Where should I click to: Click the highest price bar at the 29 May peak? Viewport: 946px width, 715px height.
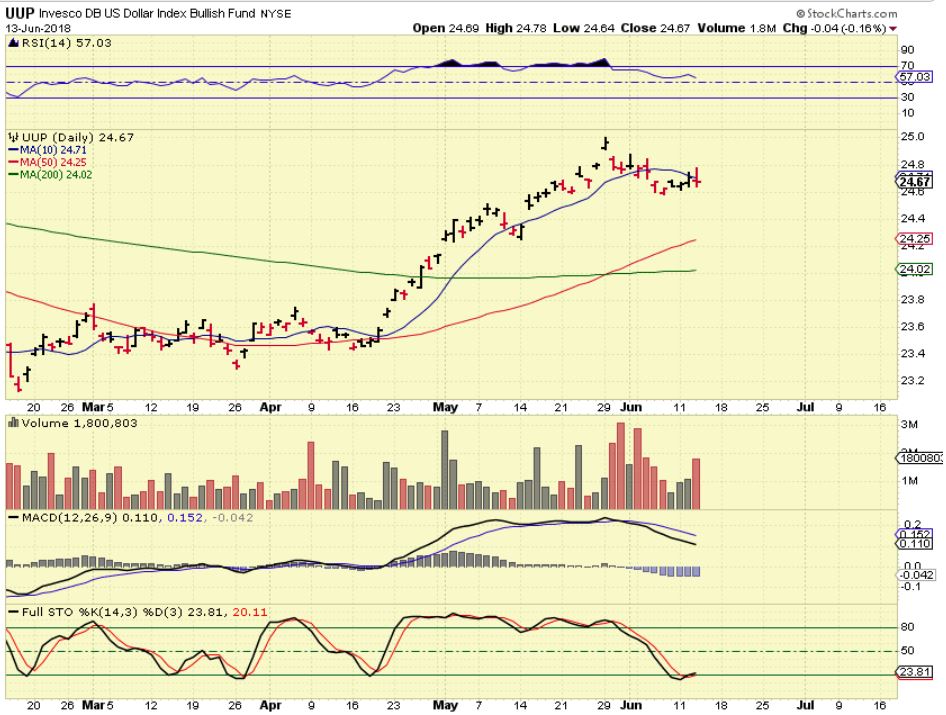605,143
